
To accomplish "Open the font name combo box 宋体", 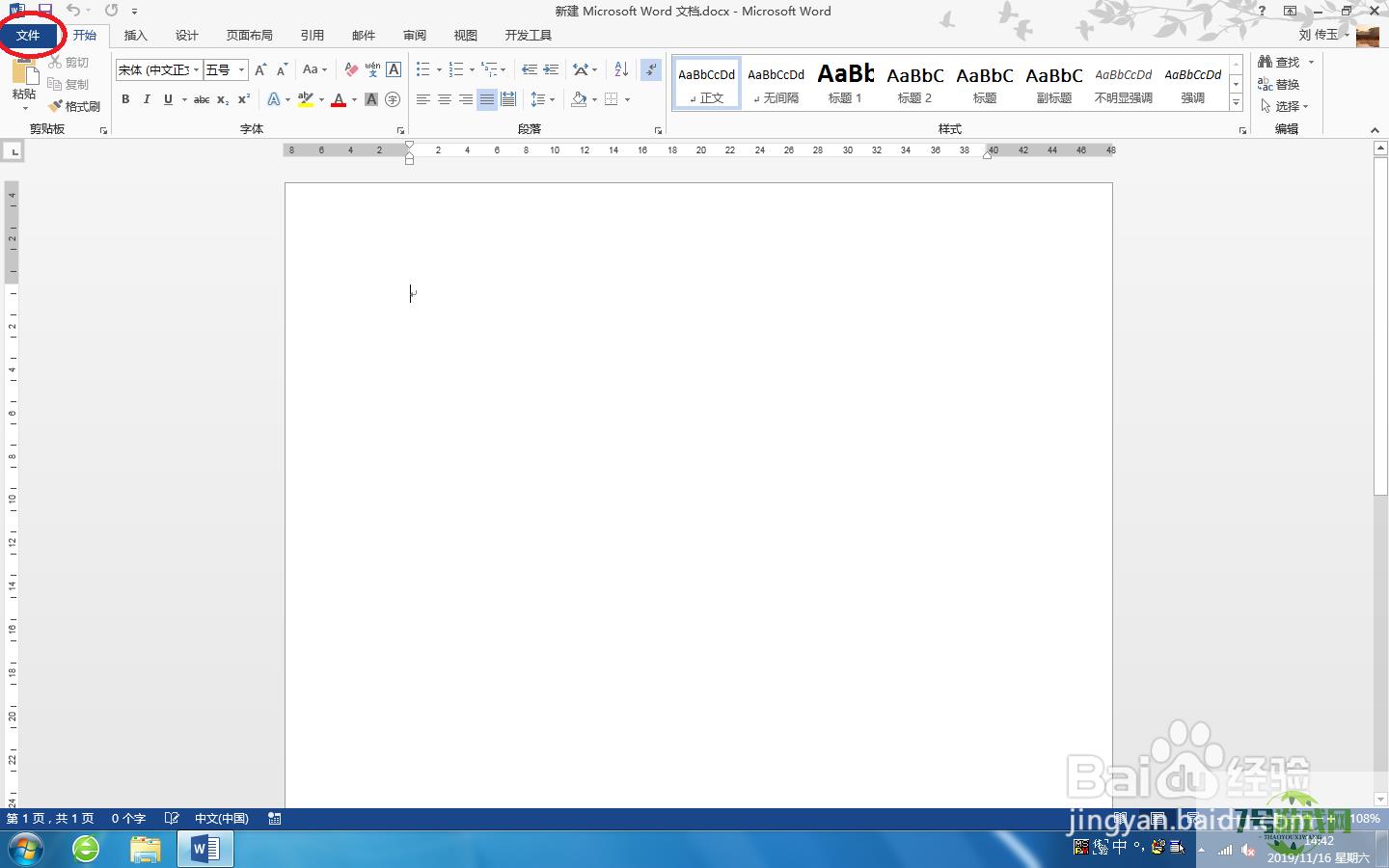I will tap(158, 69).
